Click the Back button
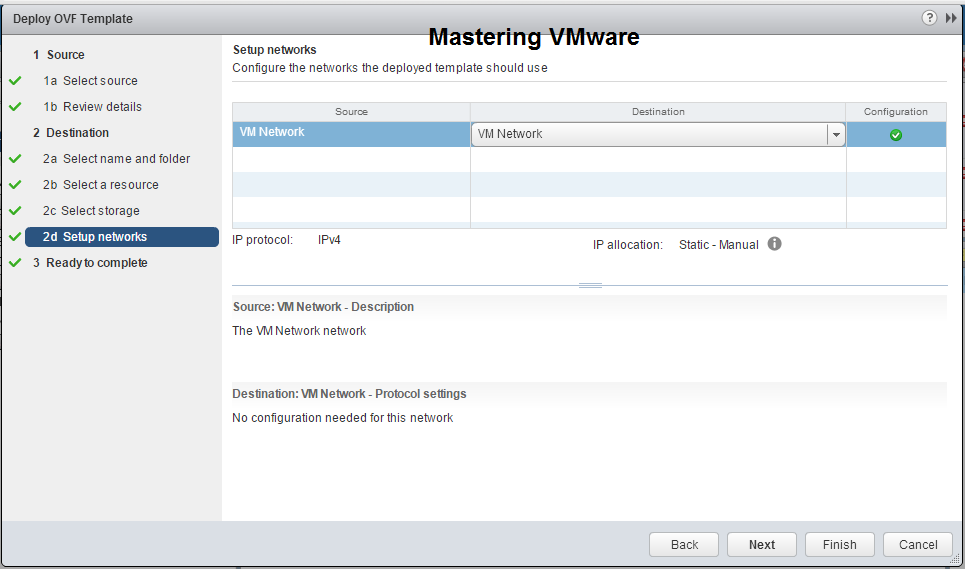 [684, 544]
